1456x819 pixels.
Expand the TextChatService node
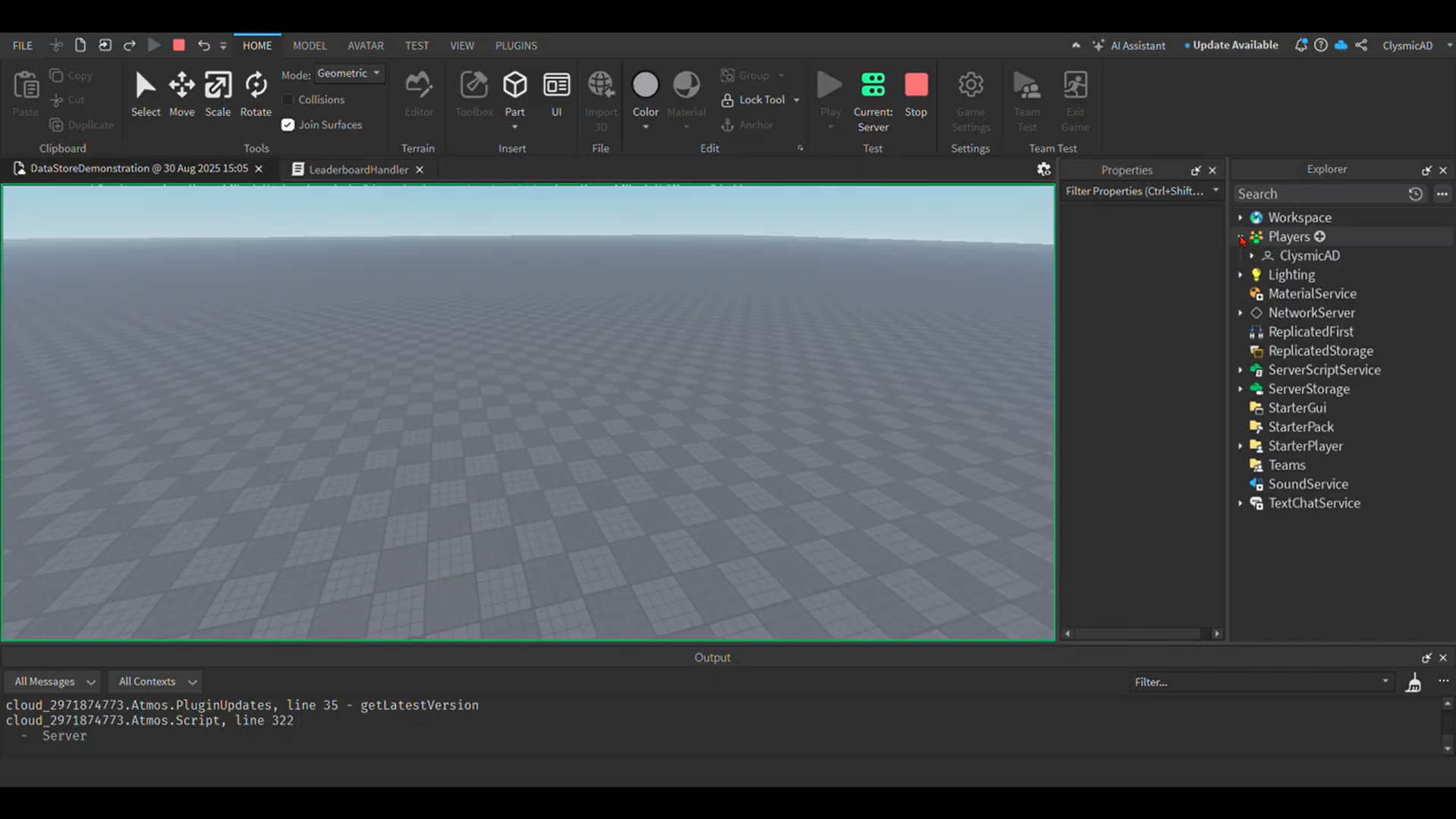1241,503
